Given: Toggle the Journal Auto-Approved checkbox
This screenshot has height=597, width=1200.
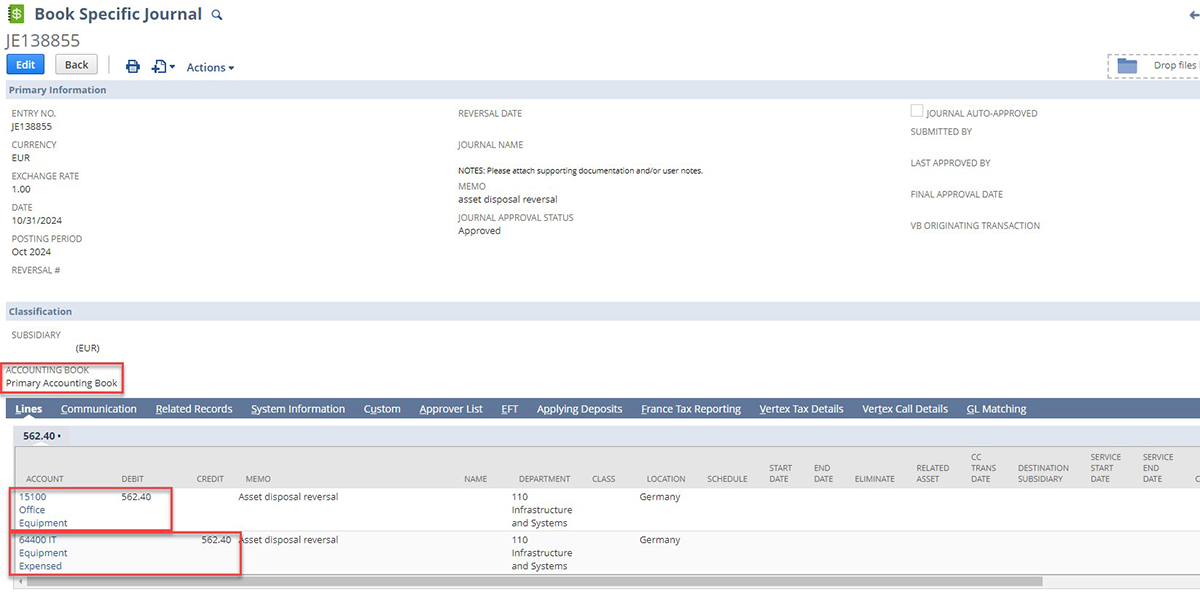Looking at the screenshot, I should click(x=916, y=112).
